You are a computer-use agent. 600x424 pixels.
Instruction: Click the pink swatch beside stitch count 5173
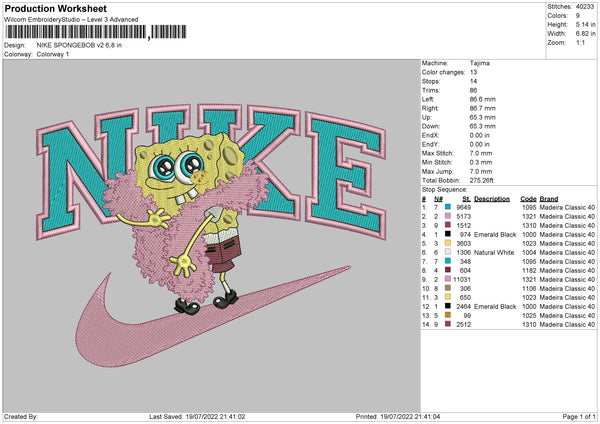[448, 216]
